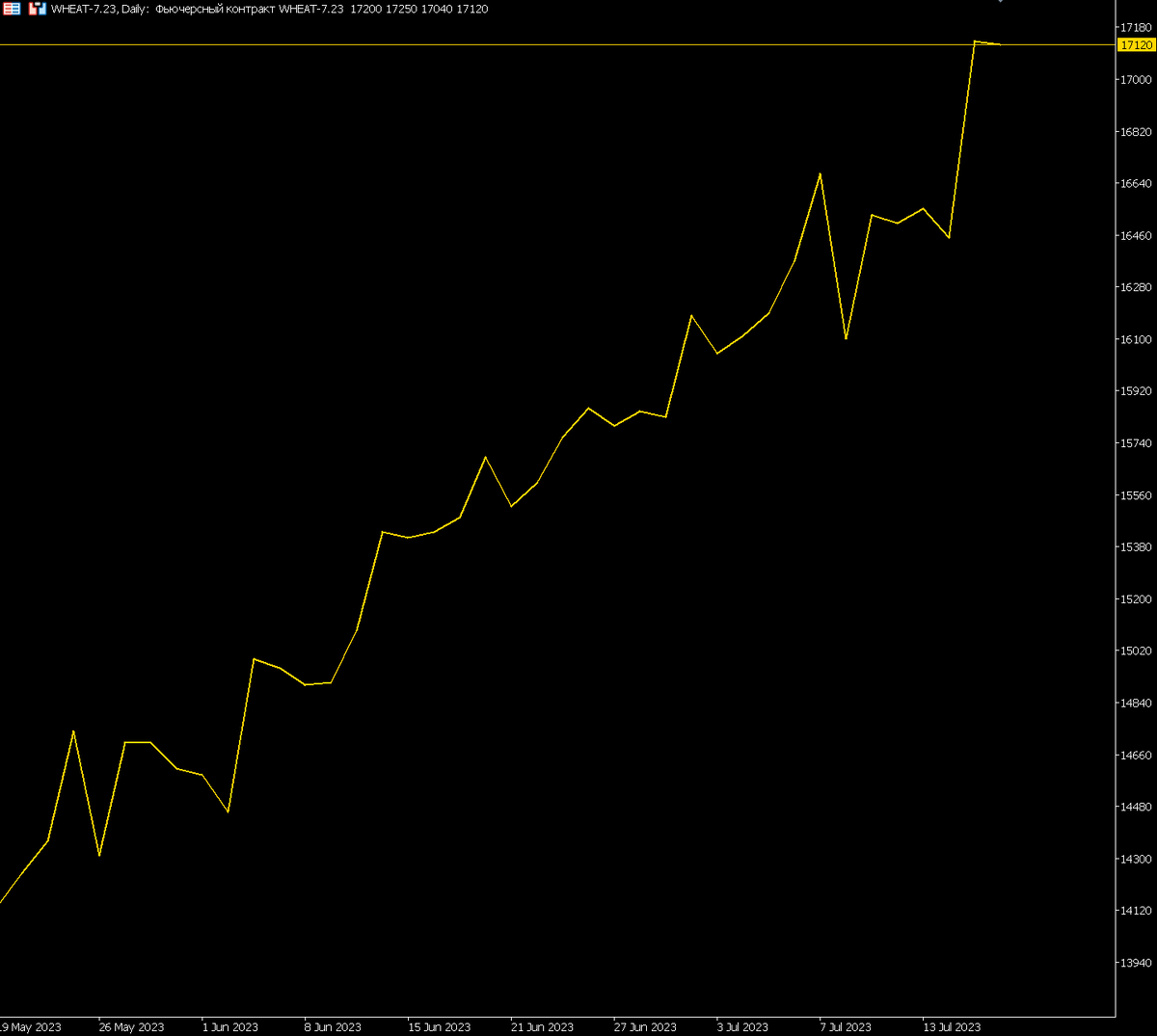Click the 16820 price scale label
1157x1036 pixels.
(x=1135, y=131)
